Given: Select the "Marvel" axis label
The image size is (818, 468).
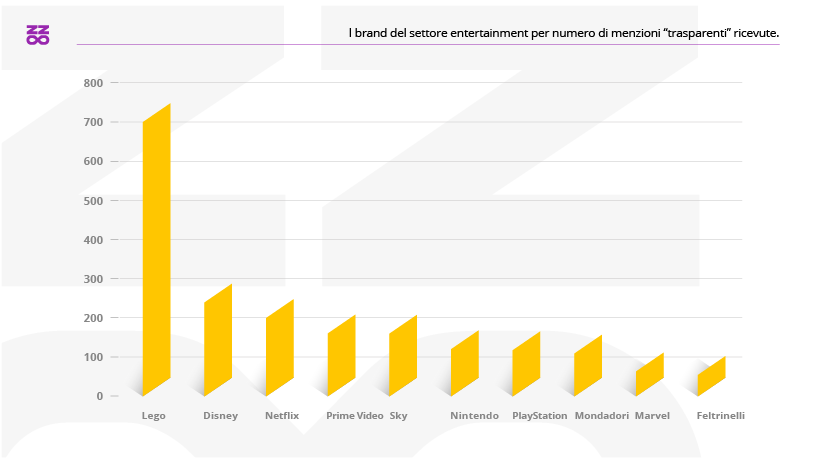Looking at the screenshot, I should click(652, 416).
